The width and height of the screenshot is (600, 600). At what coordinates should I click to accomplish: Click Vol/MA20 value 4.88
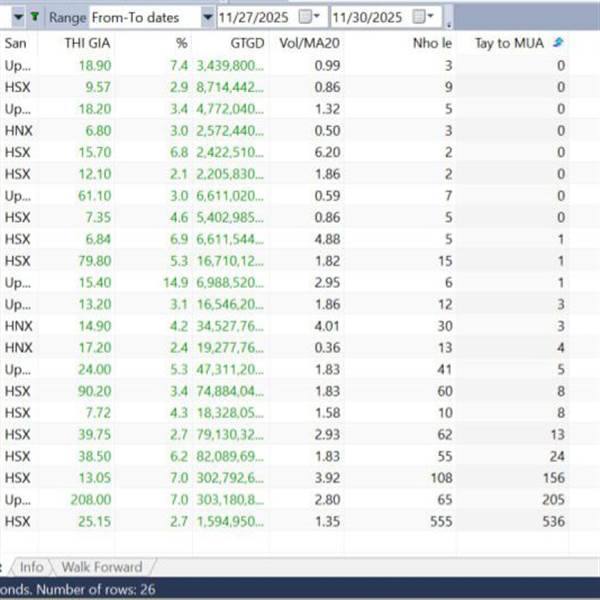tap(327, 239)
